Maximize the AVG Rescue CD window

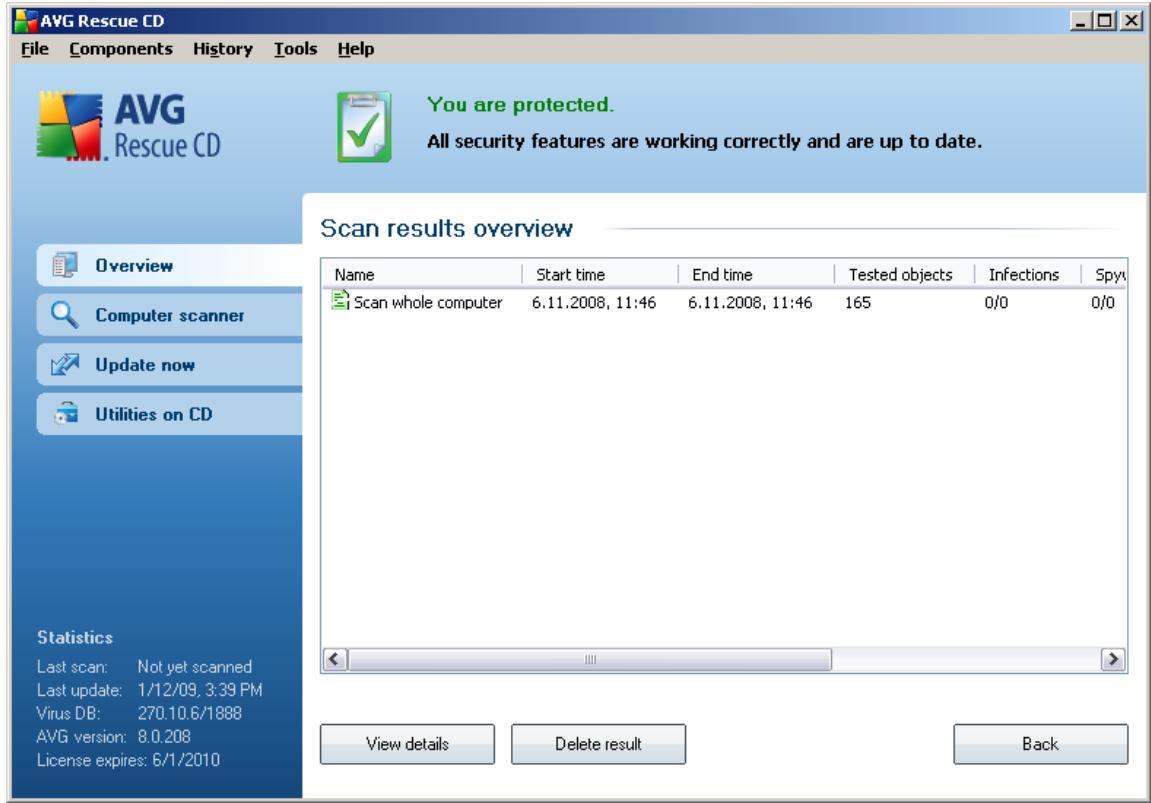click(1103, 21)
